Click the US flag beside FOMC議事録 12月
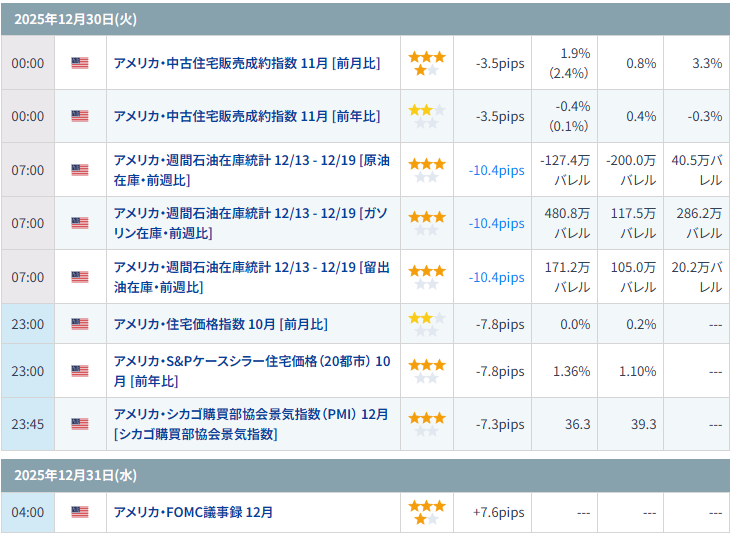The height and width of the screenshot is (533, 731). pyautogui.click(x=80, y=512)
